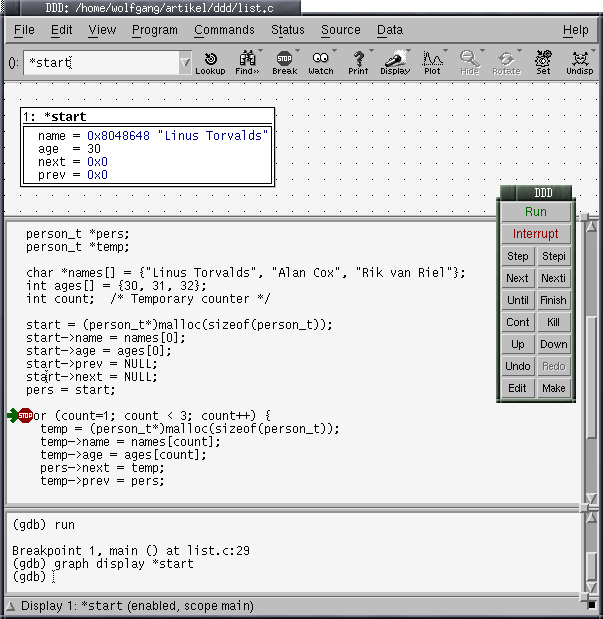Viewport: 603px width, 619px height.
Task: Select the breakpoint stop sign in source
Action: point(25,415)
